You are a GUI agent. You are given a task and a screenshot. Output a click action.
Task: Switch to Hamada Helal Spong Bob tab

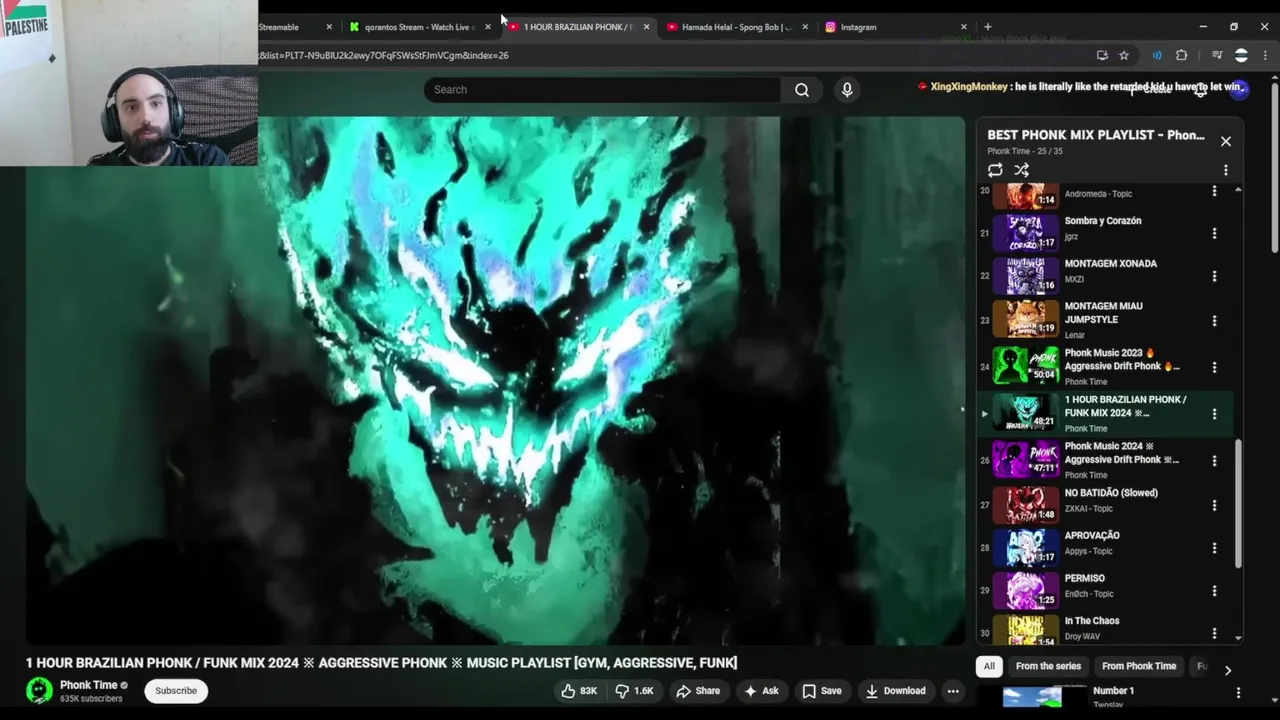click(x=735, y=27)
